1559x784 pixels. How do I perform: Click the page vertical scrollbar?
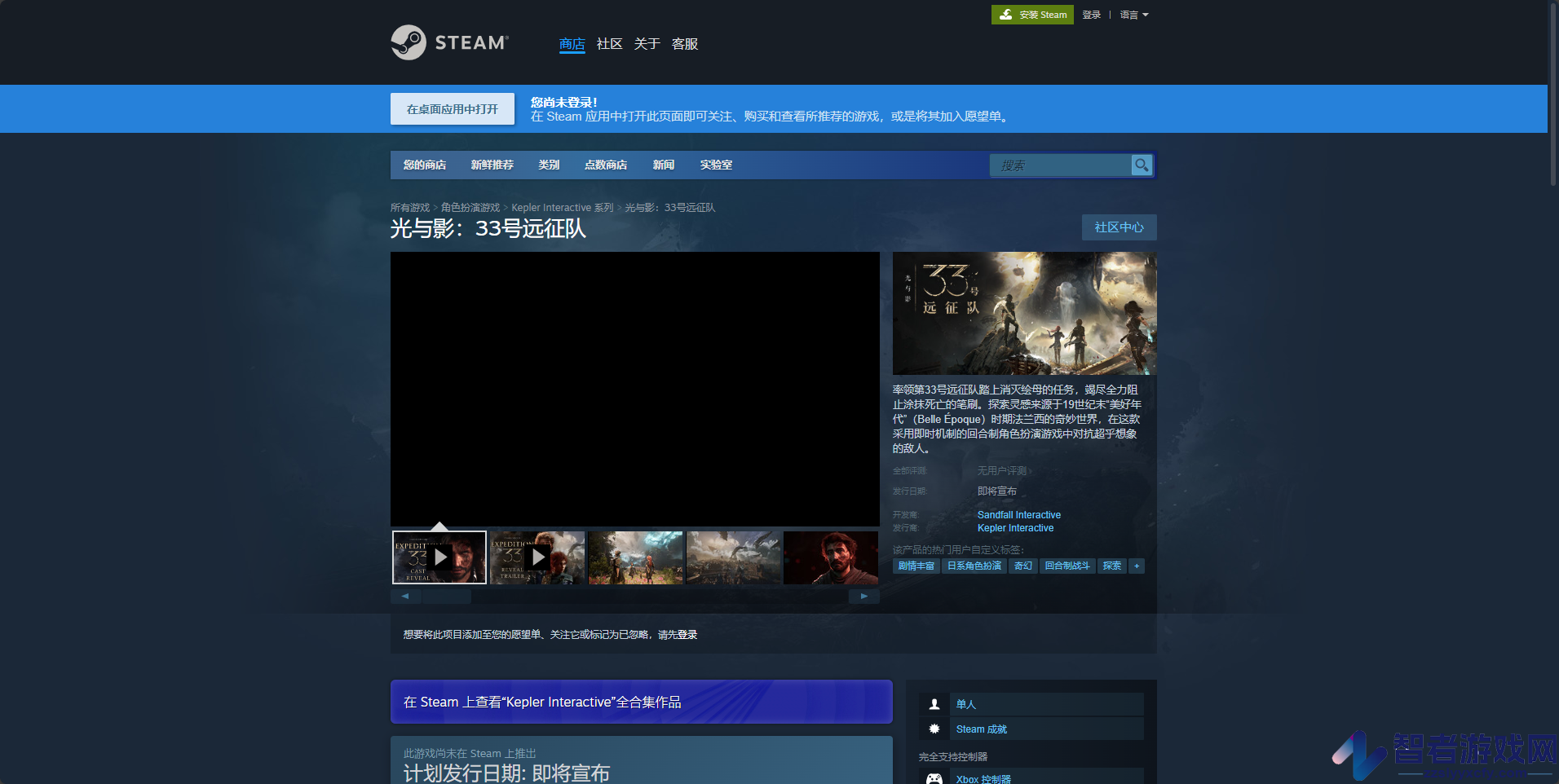(x=1553, y=94)
